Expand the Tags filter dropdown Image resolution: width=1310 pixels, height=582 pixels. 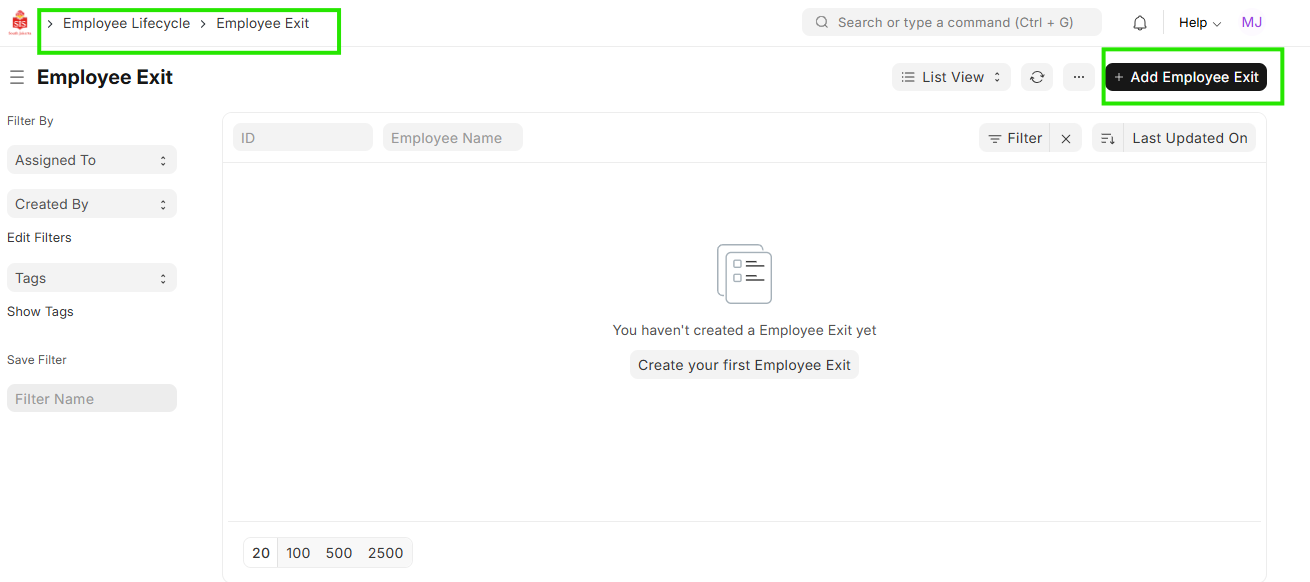click(x=91, y=278)
